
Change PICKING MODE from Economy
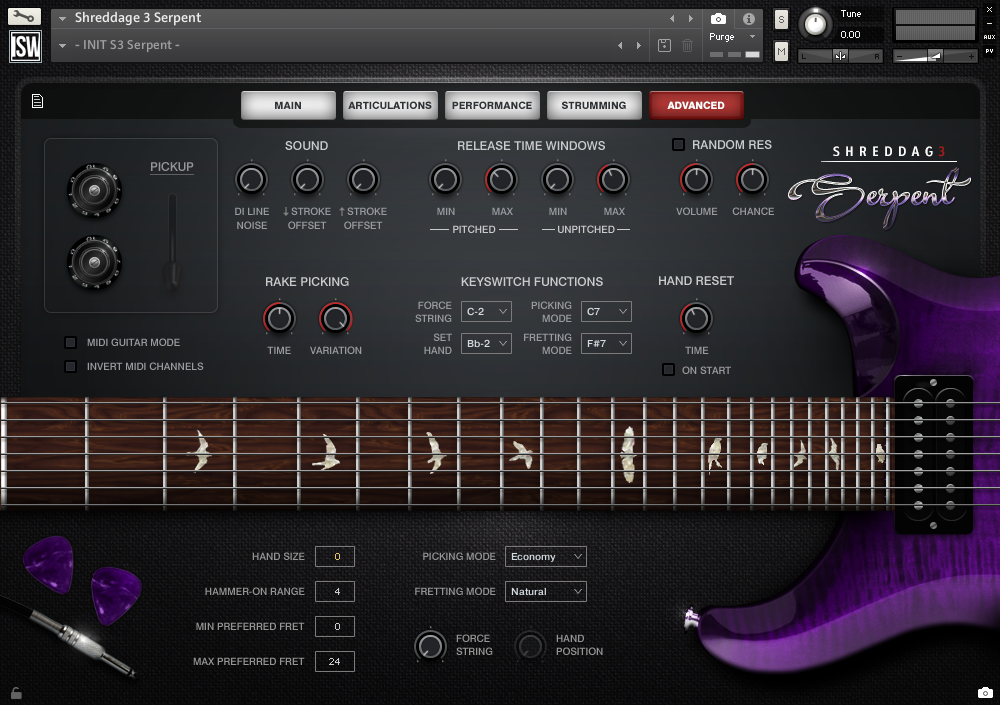(545, 556)
